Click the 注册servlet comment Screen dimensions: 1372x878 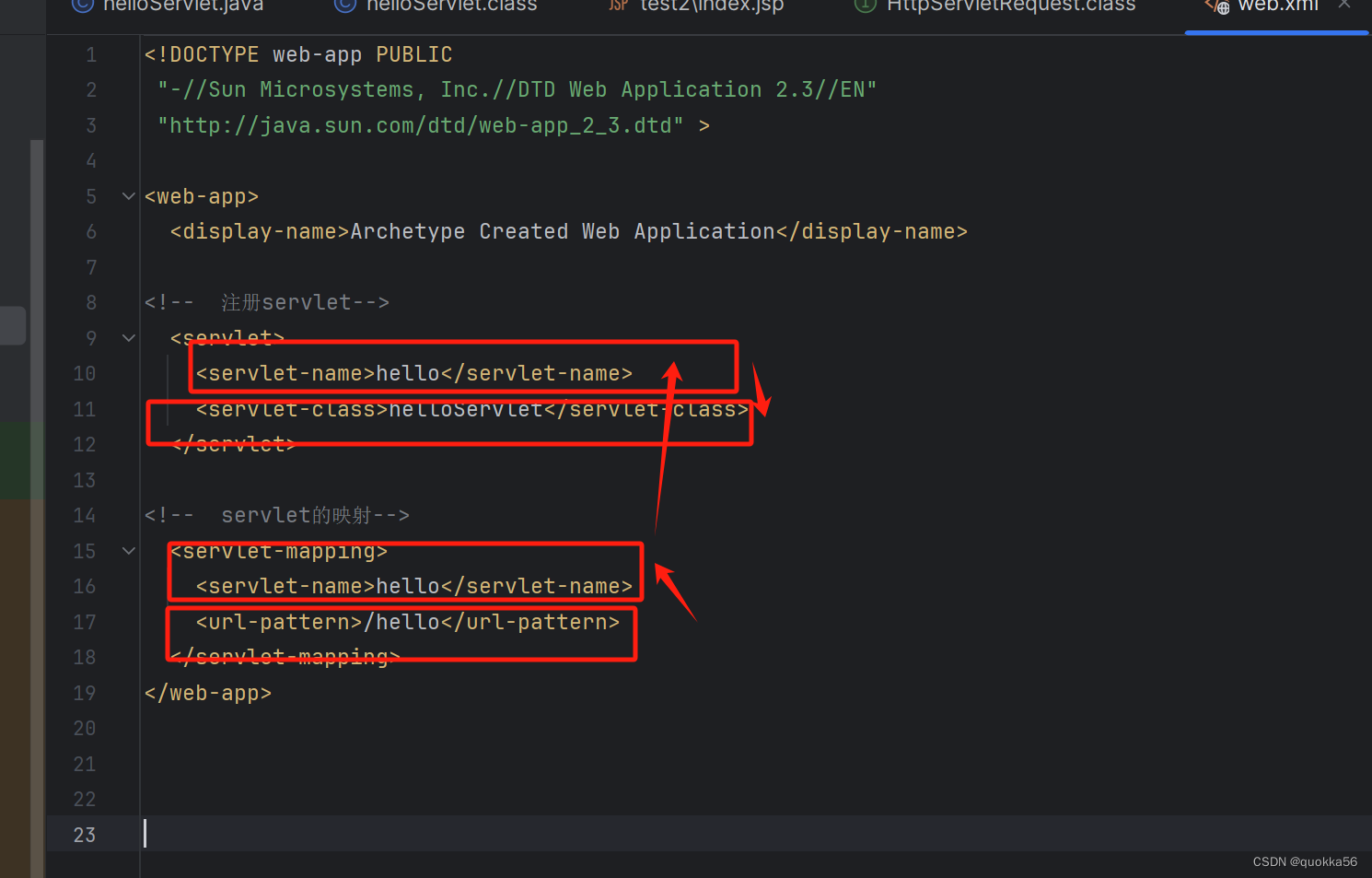pyautogui.click(x=267, y=303)
